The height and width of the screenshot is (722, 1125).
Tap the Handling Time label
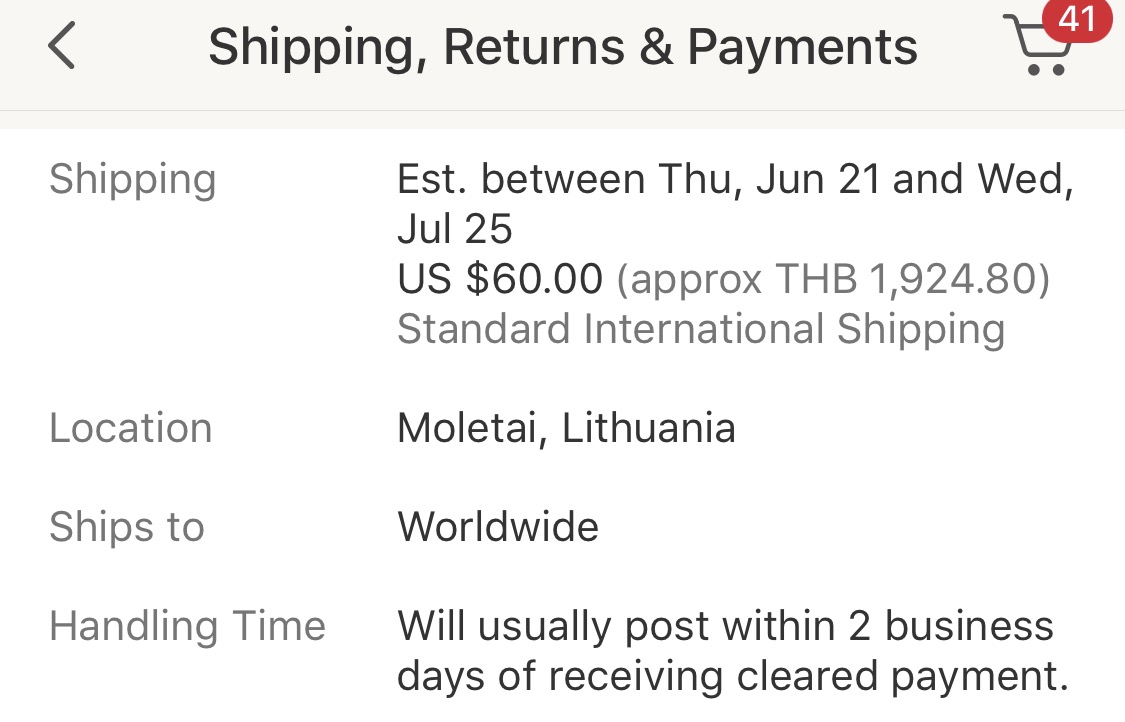[187, 626]
